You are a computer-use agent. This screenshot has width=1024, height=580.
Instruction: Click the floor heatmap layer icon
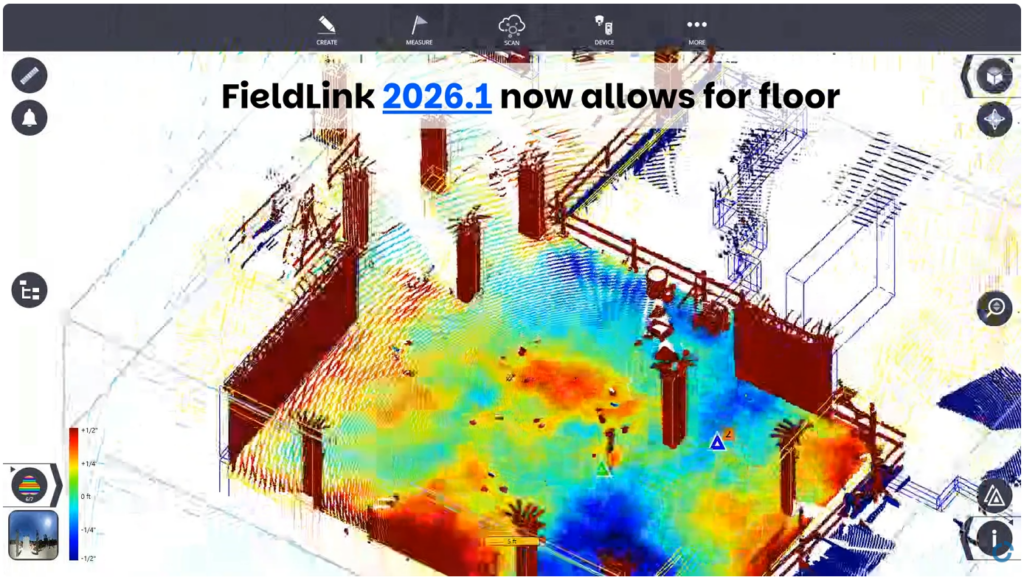(29, 485)
